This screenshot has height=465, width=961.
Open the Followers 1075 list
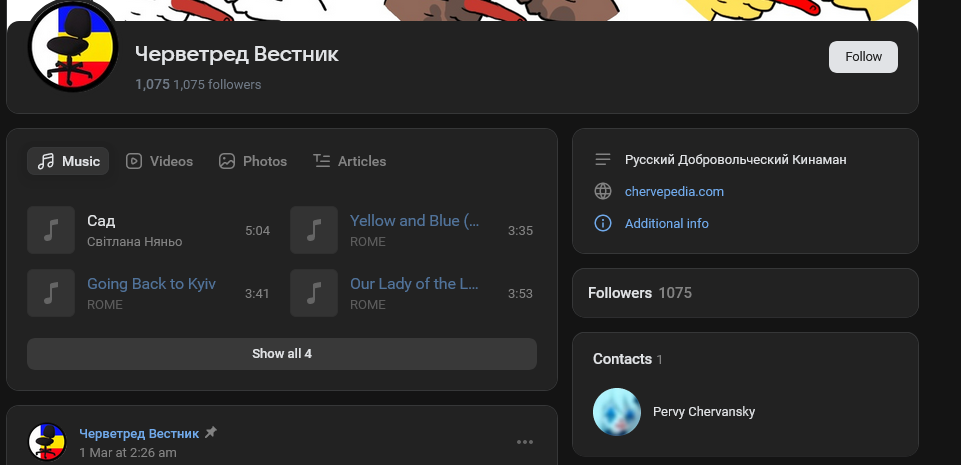coord(640,293)
